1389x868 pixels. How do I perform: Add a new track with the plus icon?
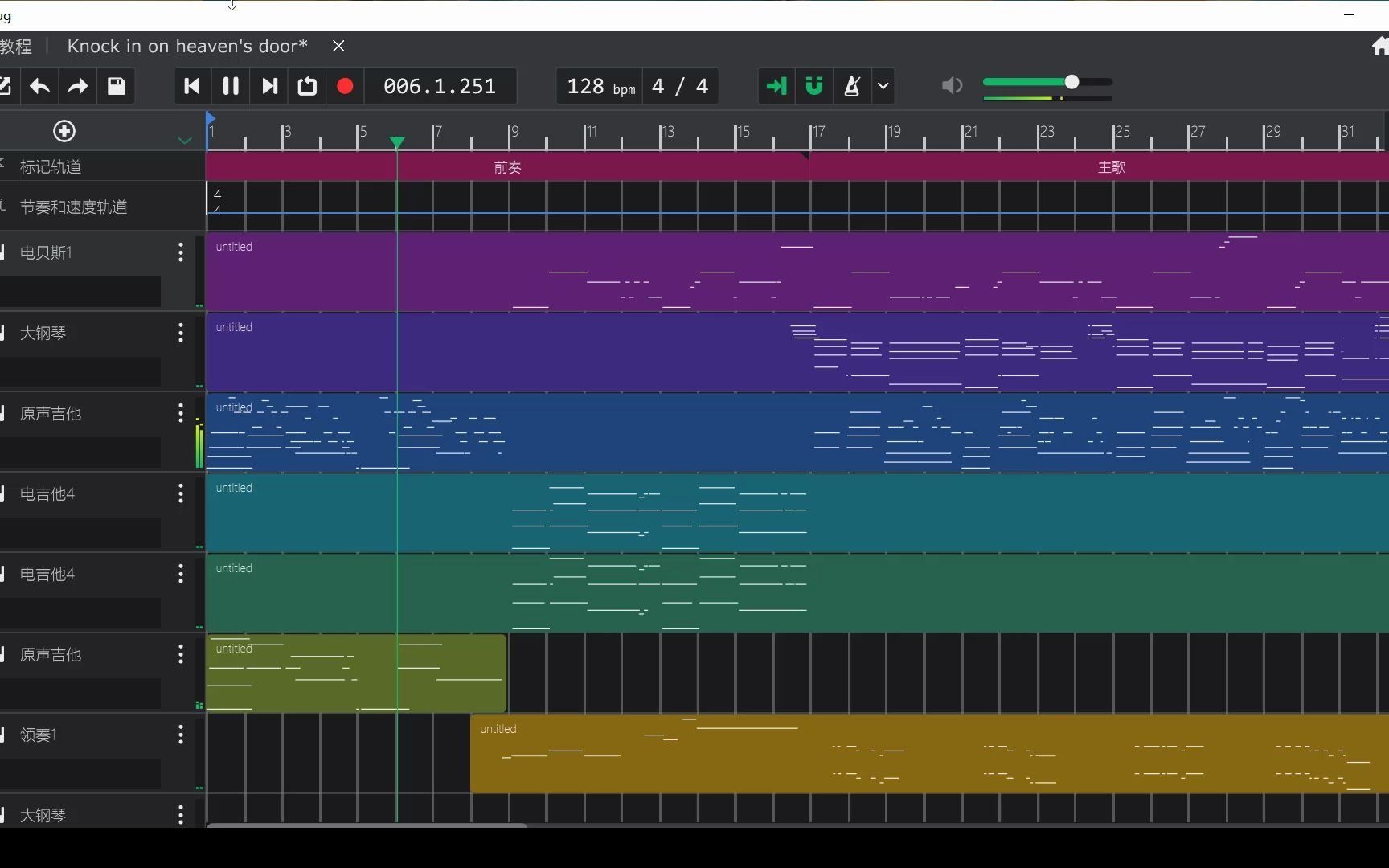(64, 131)
